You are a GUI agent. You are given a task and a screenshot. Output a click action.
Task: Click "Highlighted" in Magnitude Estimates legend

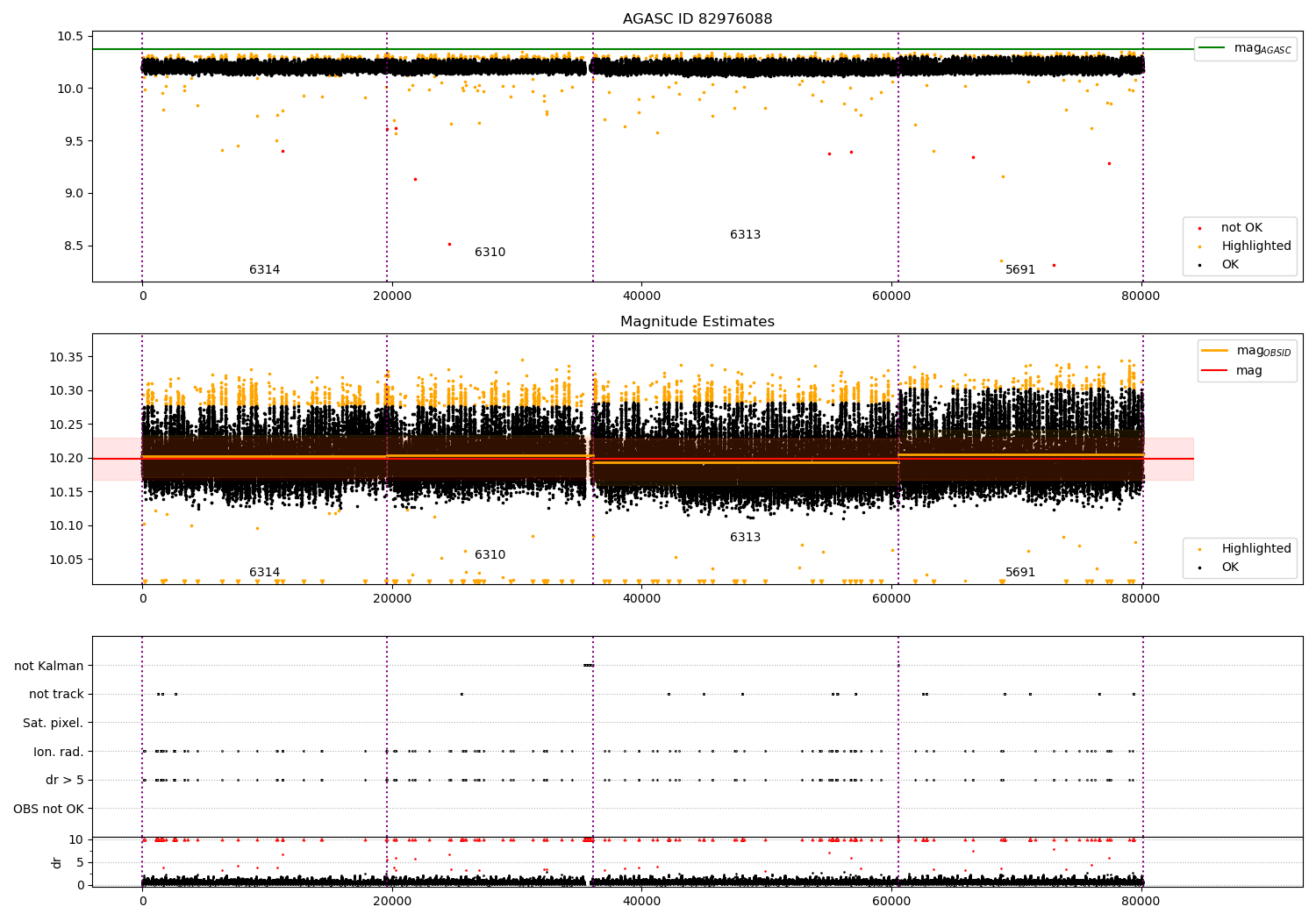click(x=1246, y=549)
